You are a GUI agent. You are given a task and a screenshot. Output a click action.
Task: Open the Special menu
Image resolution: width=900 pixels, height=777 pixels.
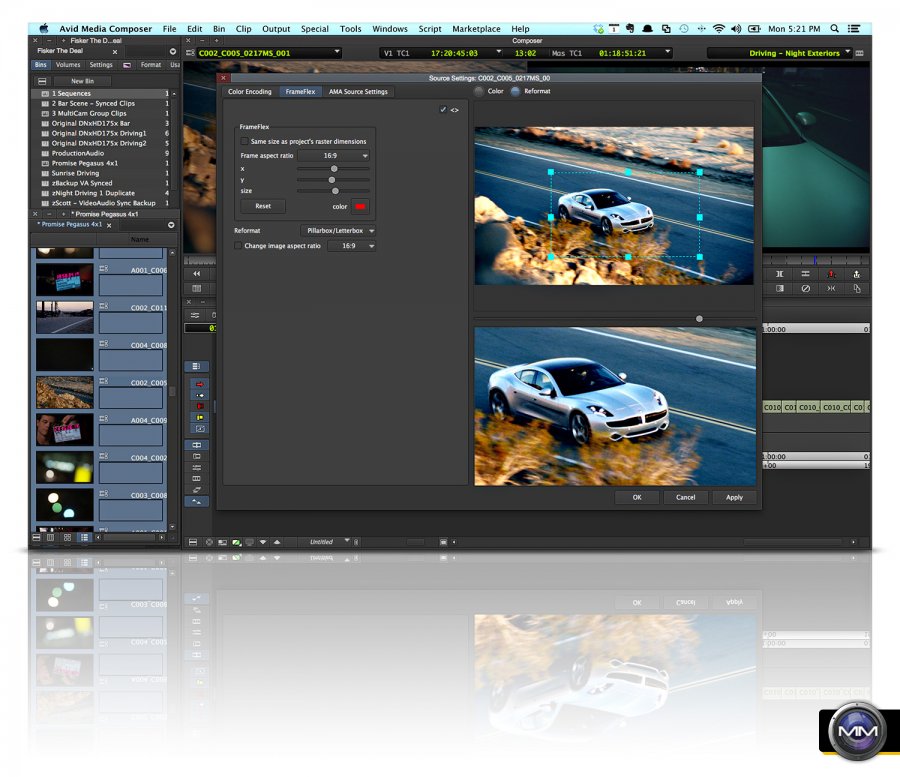314,29
